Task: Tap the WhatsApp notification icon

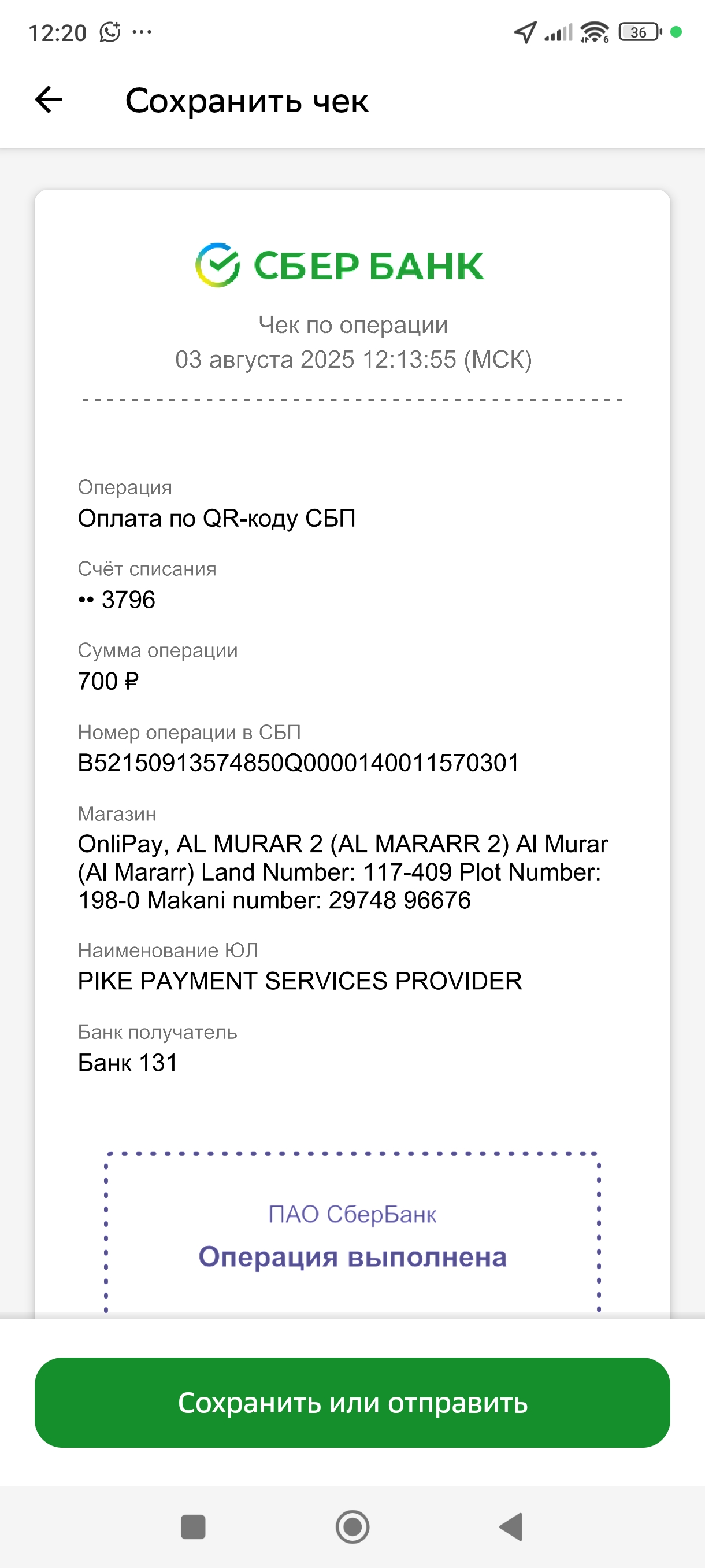Action: point(110,32)
